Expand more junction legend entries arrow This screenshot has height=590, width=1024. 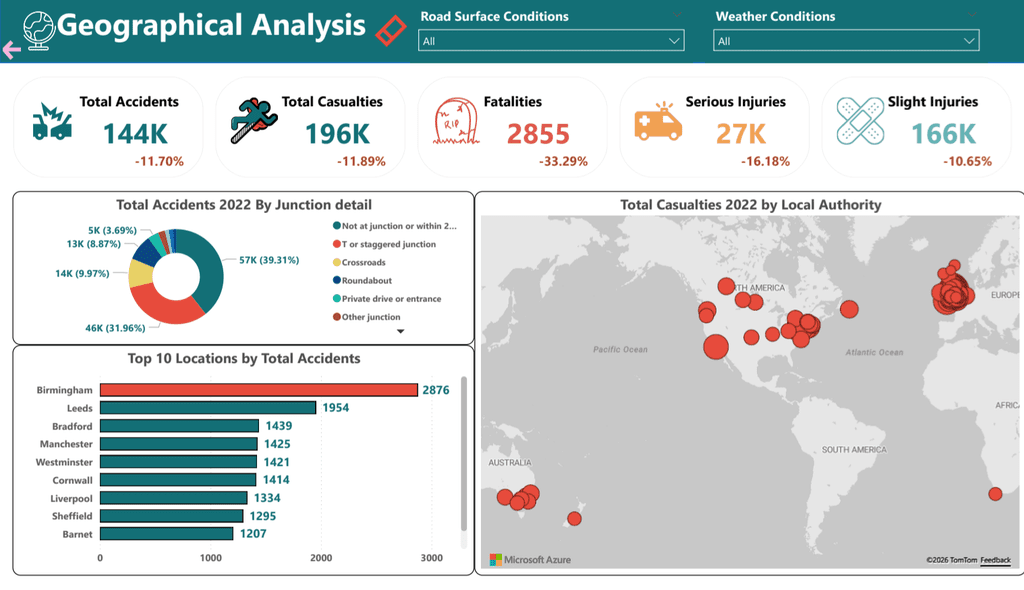tap(400, 331)
